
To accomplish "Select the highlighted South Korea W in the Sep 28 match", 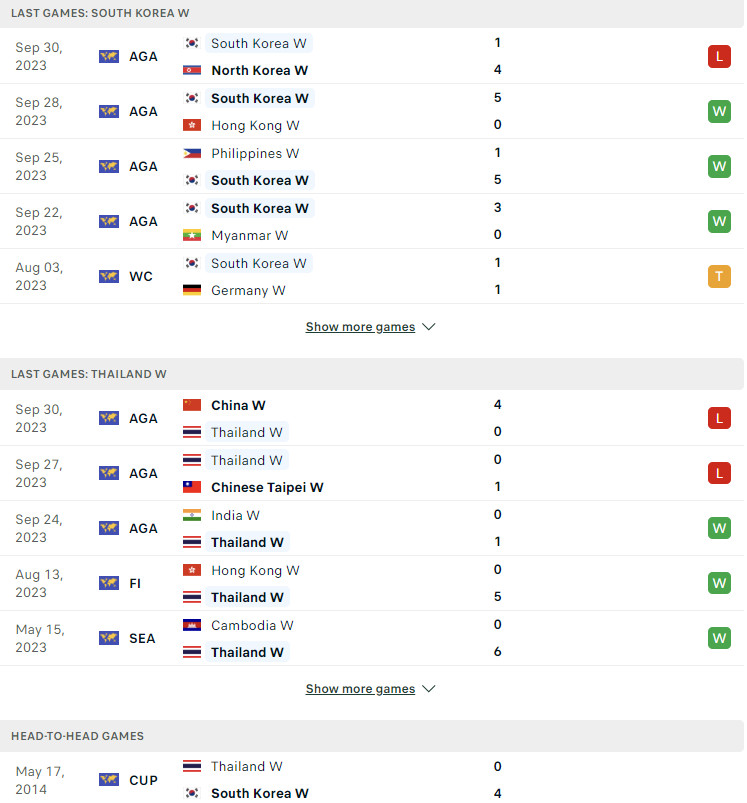I will (x=260, y=98).
